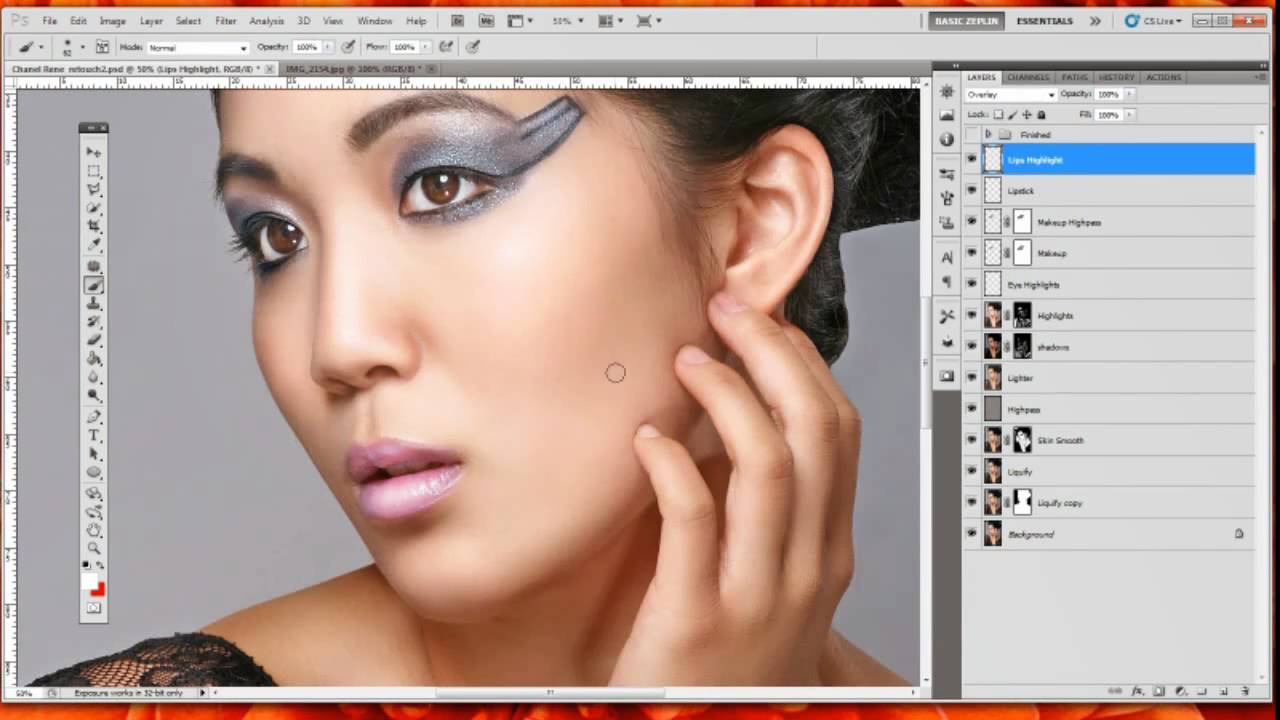The image size is (1280, 720).
Task: Click the add layer style fx icon
Action: tap(1137, 691)
